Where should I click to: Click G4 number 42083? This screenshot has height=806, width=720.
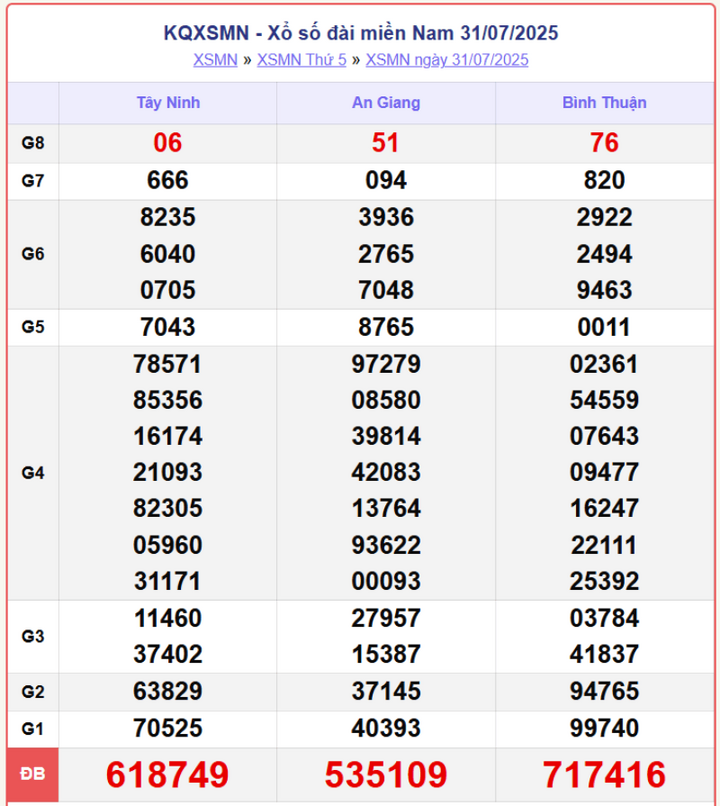[x=386, y=472]
